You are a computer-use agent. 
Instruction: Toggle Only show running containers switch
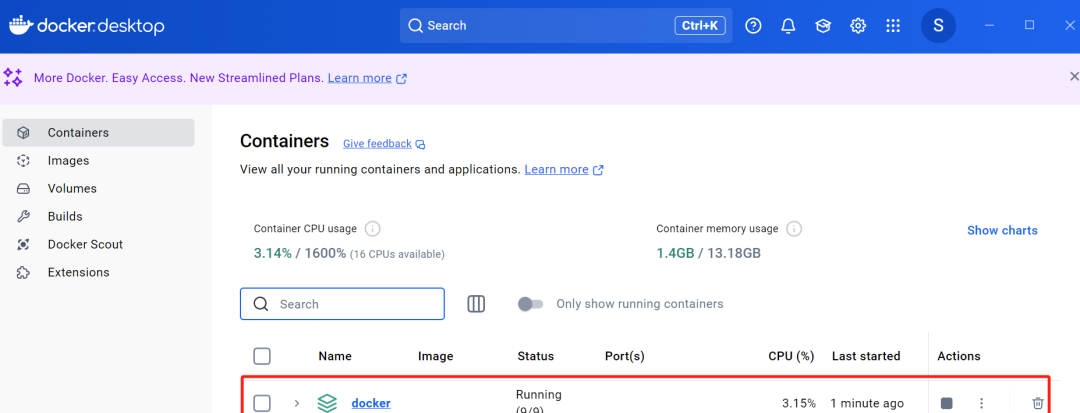[x=530, y=304]
